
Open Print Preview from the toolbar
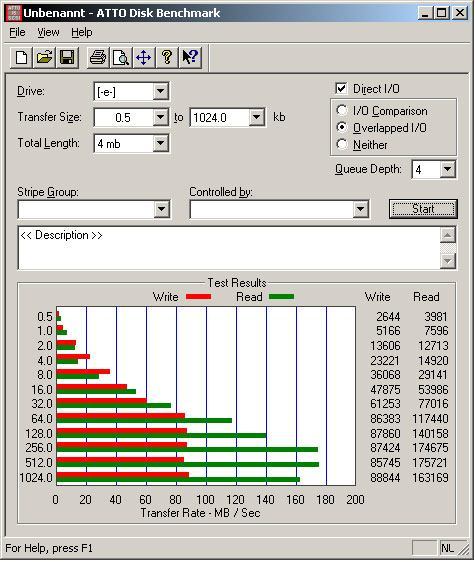point(121,57)
